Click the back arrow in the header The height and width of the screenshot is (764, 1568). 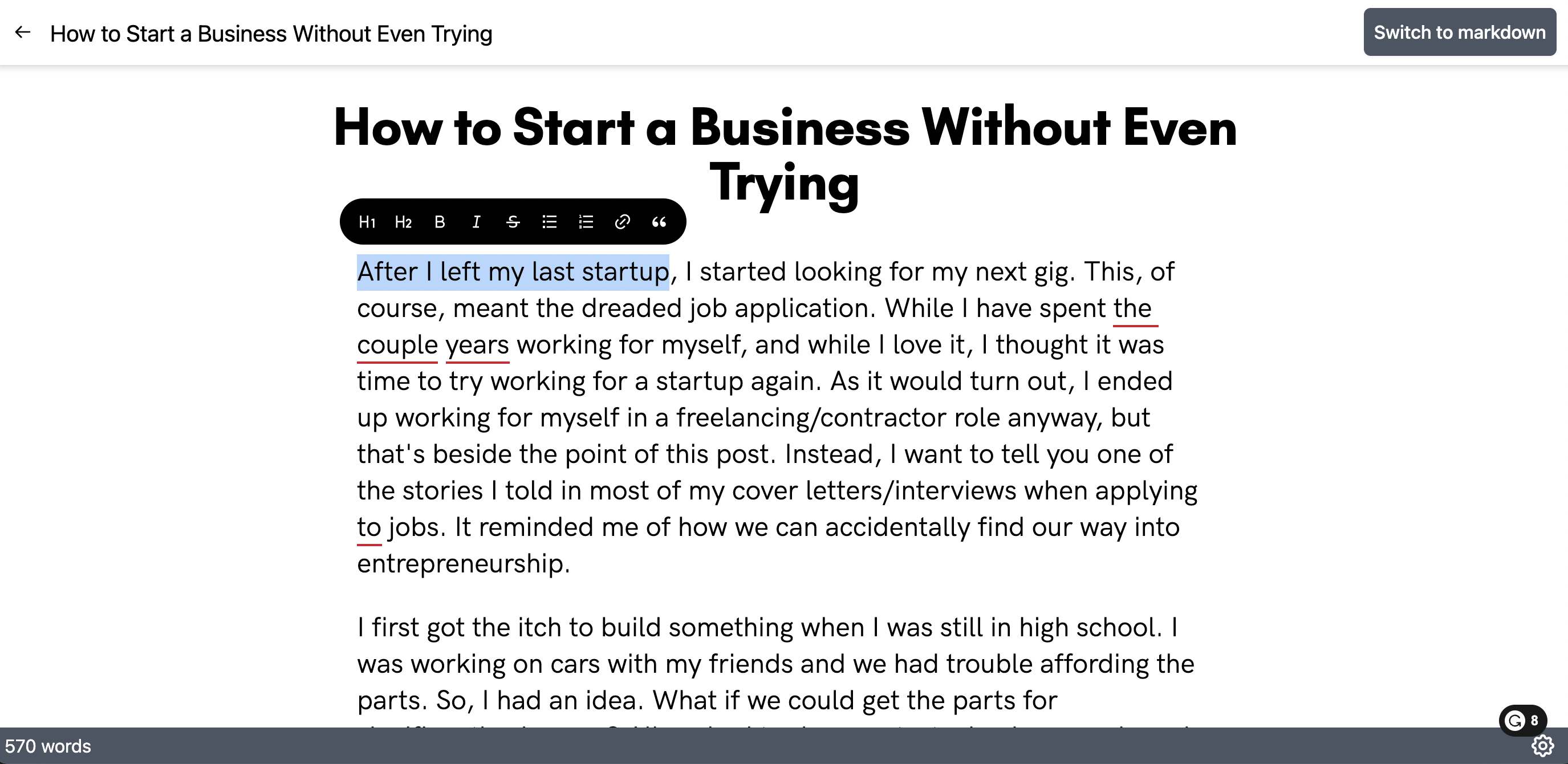pyautogui.click(x=22, y=32)
